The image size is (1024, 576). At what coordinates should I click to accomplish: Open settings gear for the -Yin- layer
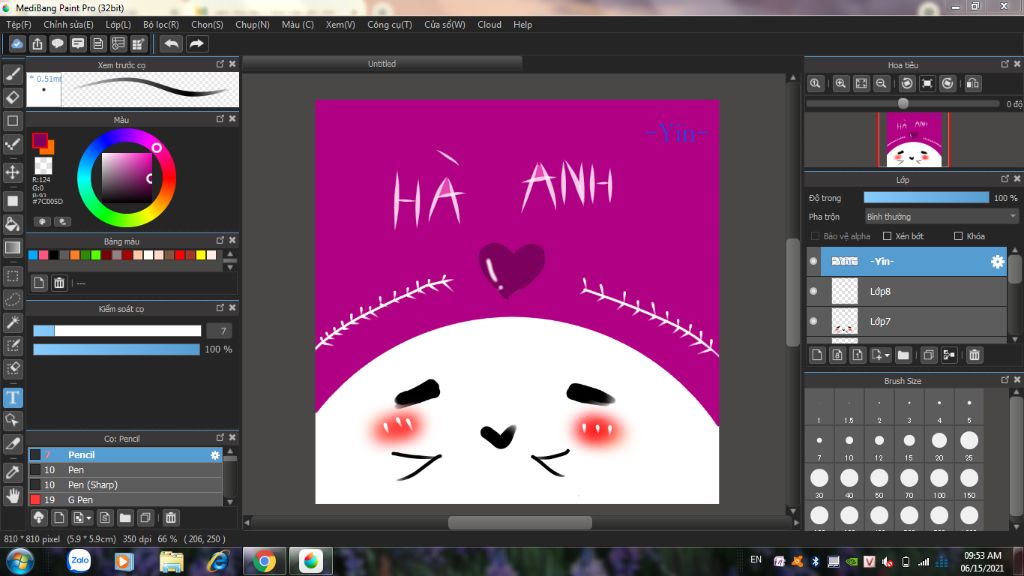(996, 262)
